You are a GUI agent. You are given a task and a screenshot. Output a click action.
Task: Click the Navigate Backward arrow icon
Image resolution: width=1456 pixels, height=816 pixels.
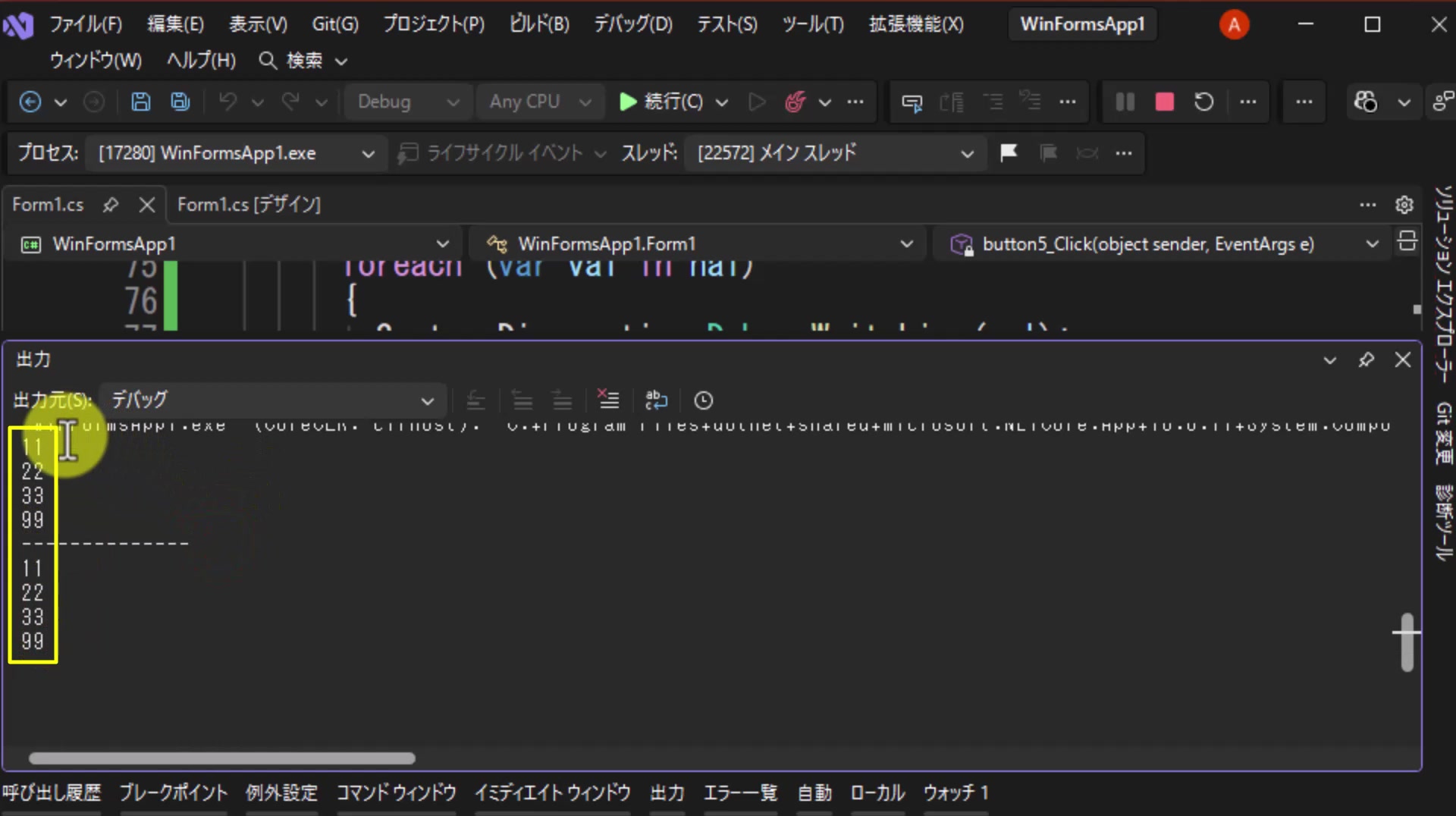pos(30,102)
